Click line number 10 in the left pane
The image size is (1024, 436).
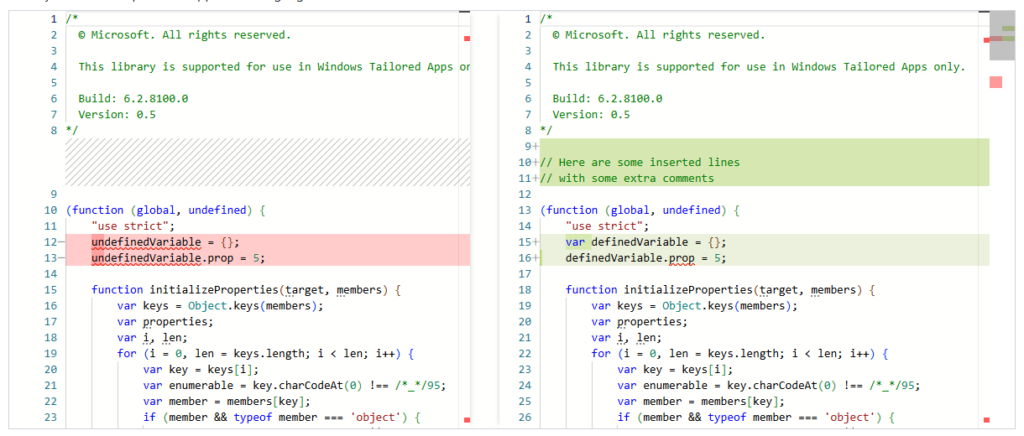(x=50, y=210)
